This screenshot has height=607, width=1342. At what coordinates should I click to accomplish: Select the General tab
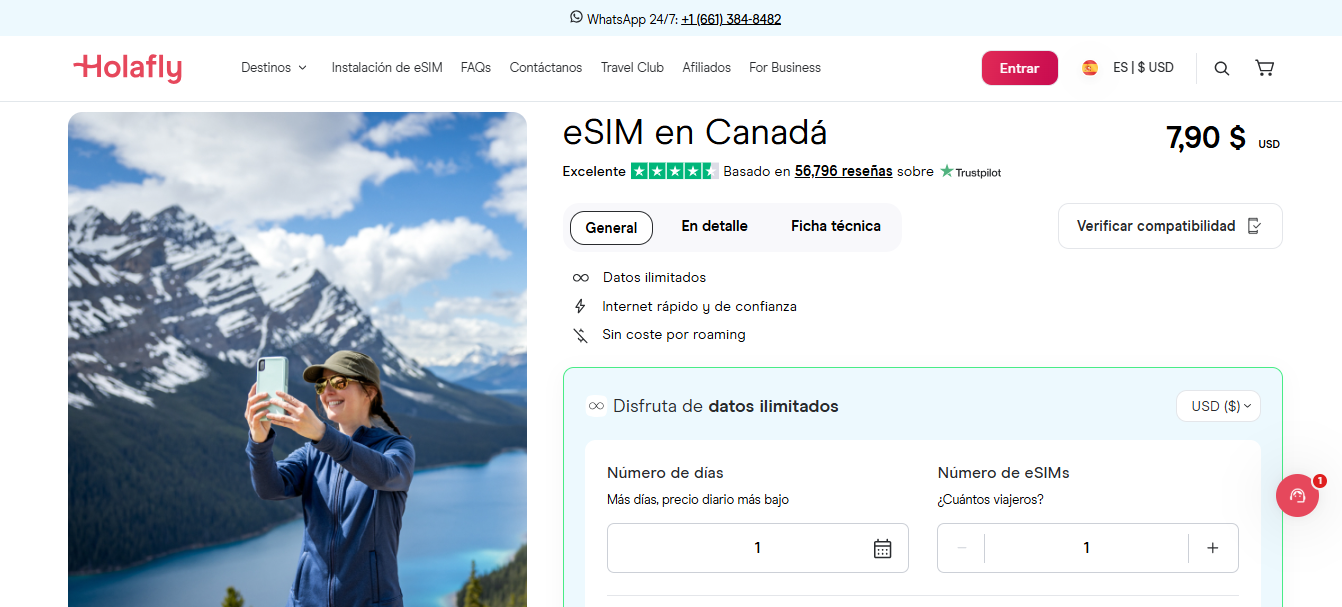pos(611,228)
